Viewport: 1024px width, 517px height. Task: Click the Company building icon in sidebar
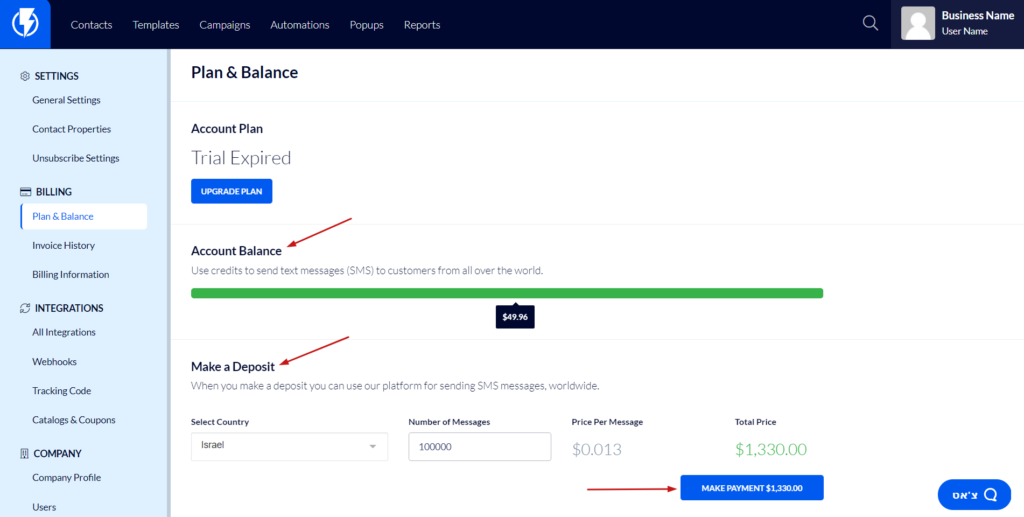coord(25,454)
